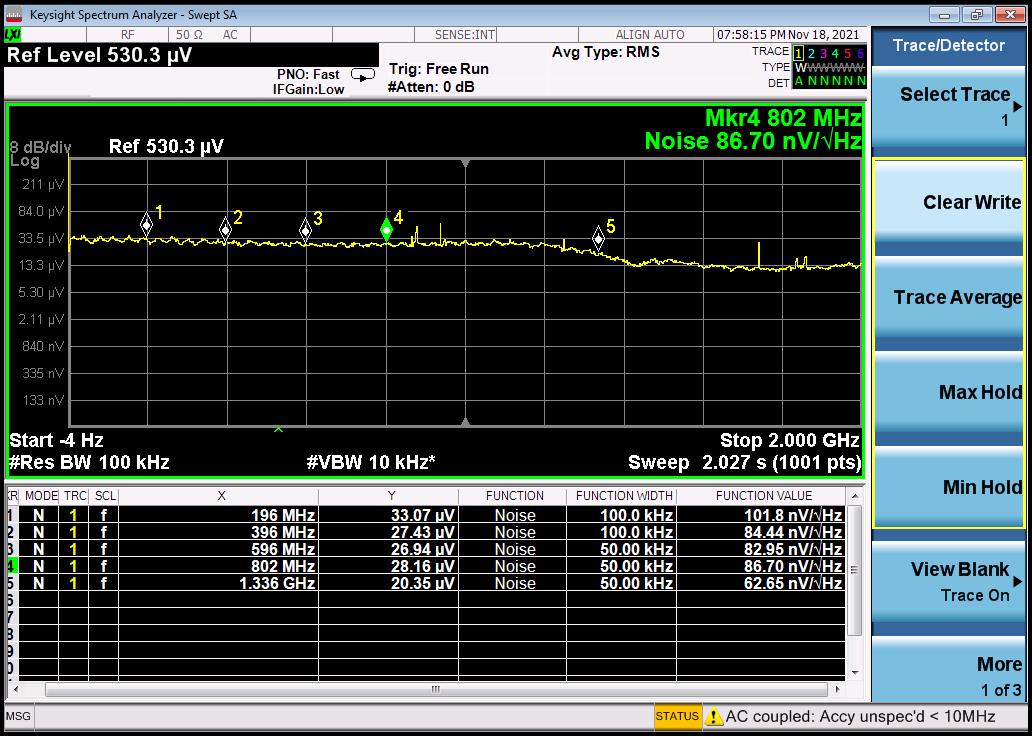Click the MSG button in the status bar

[18, 716]
